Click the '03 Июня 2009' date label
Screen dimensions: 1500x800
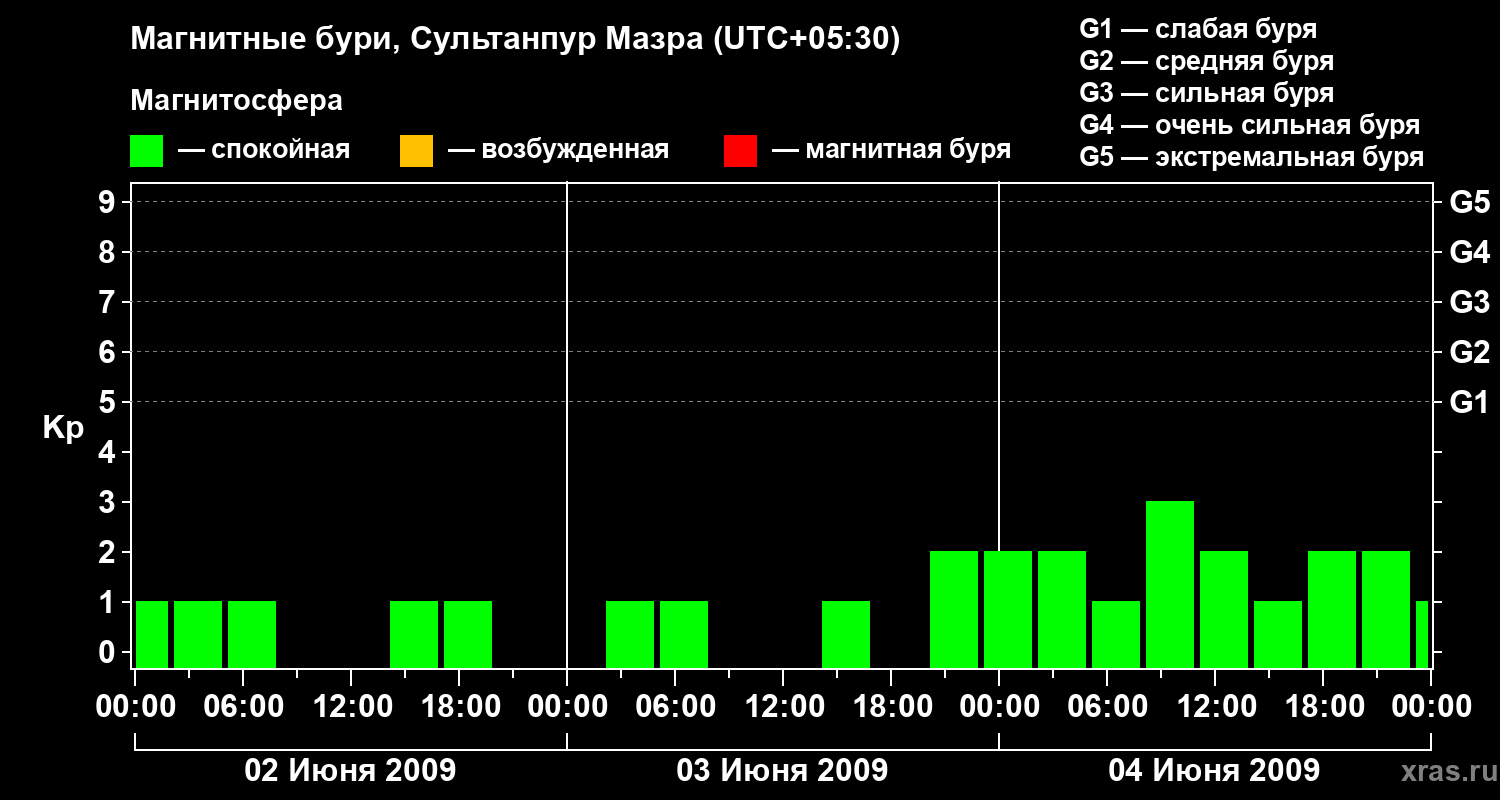coord(783,770)
